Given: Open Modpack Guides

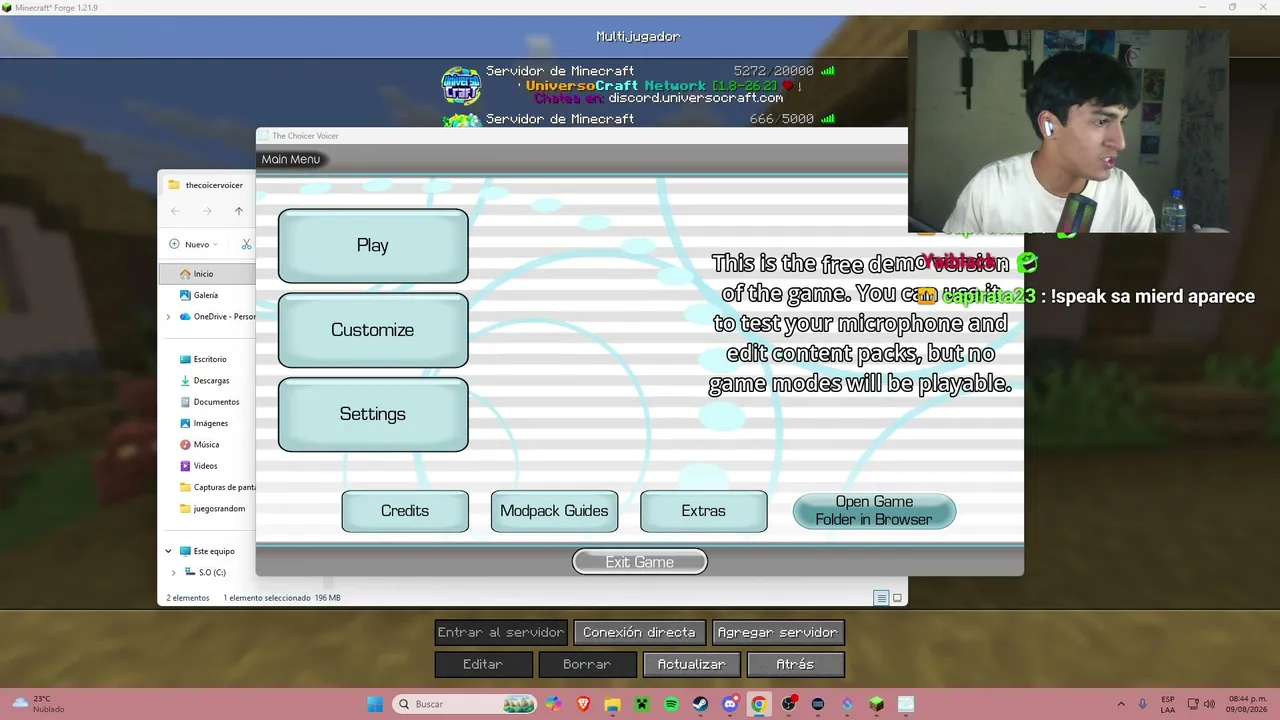Looking at the screenshot, I should pyautogui.click(x=554, y=511).
